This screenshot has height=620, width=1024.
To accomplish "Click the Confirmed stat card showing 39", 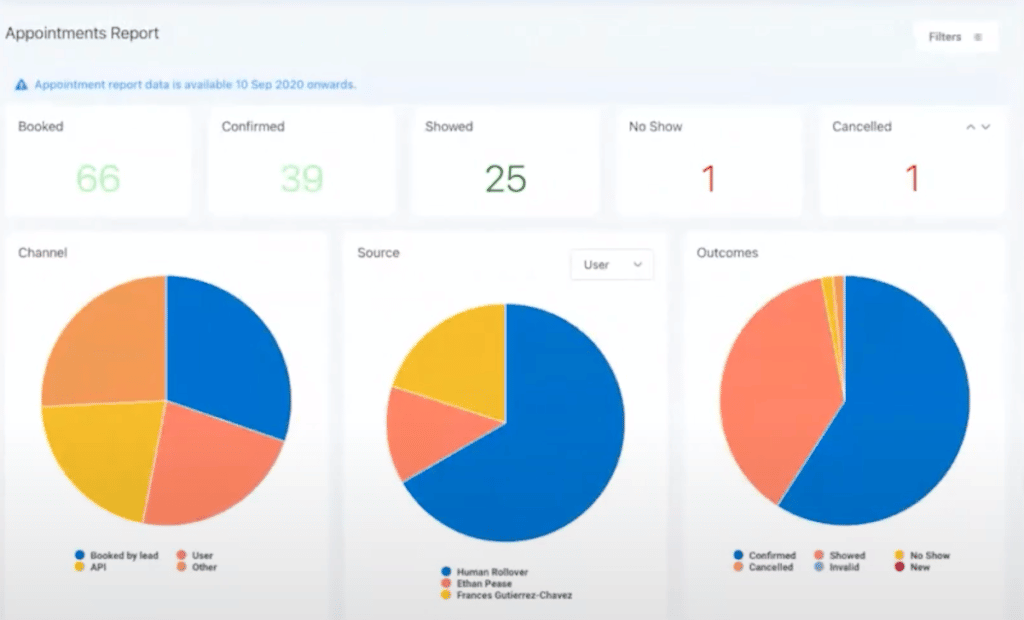I will click(x=301, y=162).
